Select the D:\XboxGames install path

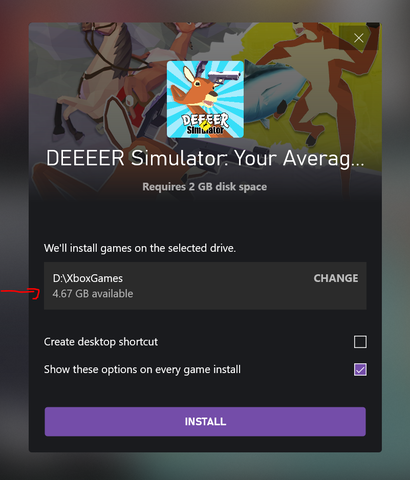click(x=88, y=278)
